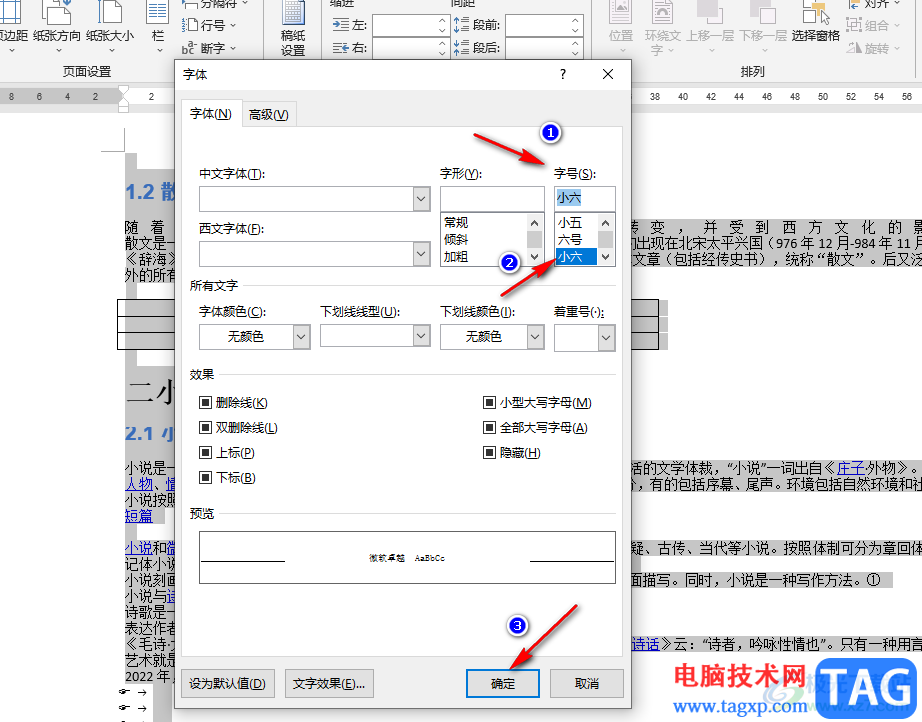Image resolution: width=922 pixels, height=722 pixels.
Task: Expand Chinese font (中文字体) dropdown
Action: click(x=421, y=199)
